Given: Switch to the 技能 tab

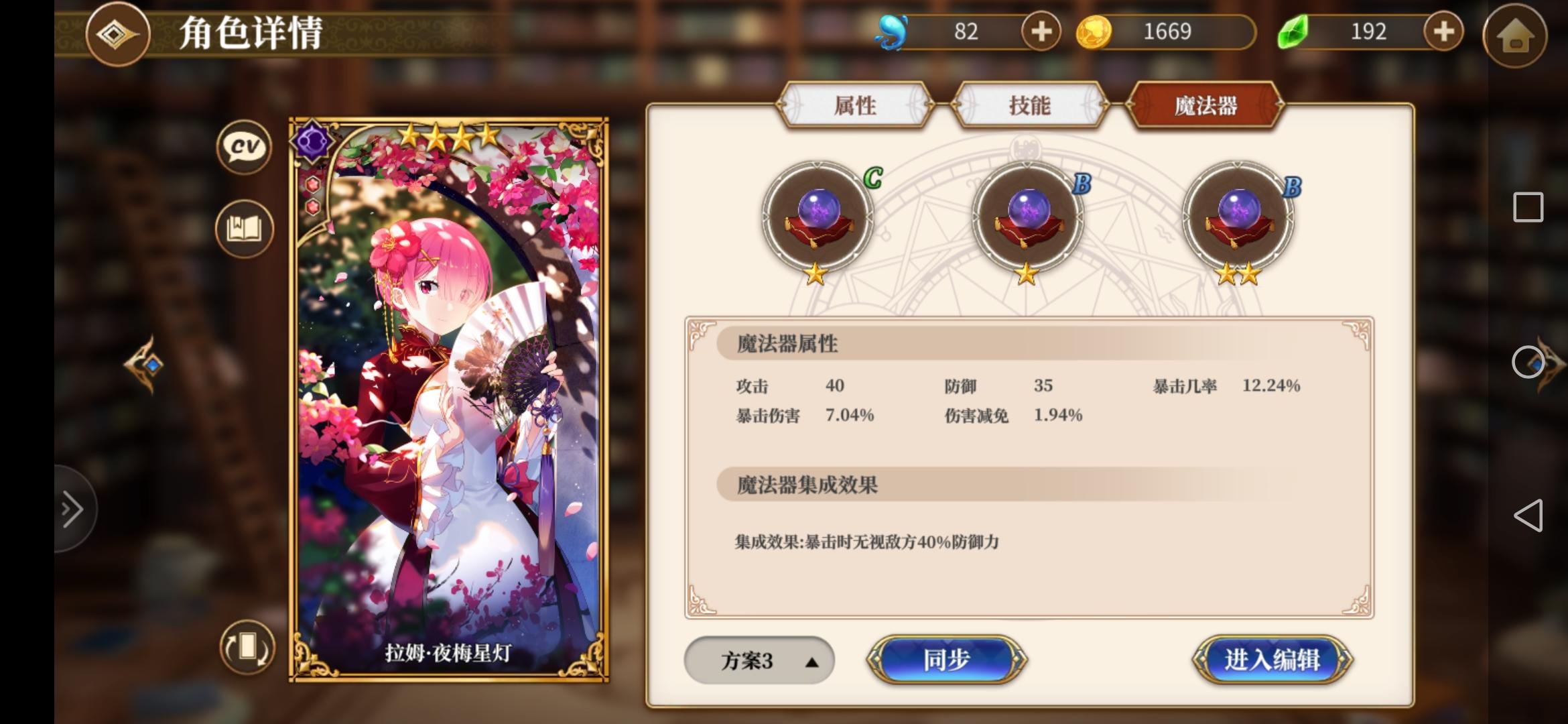Looking at the screenshot, I should (x=1030, y=106).
